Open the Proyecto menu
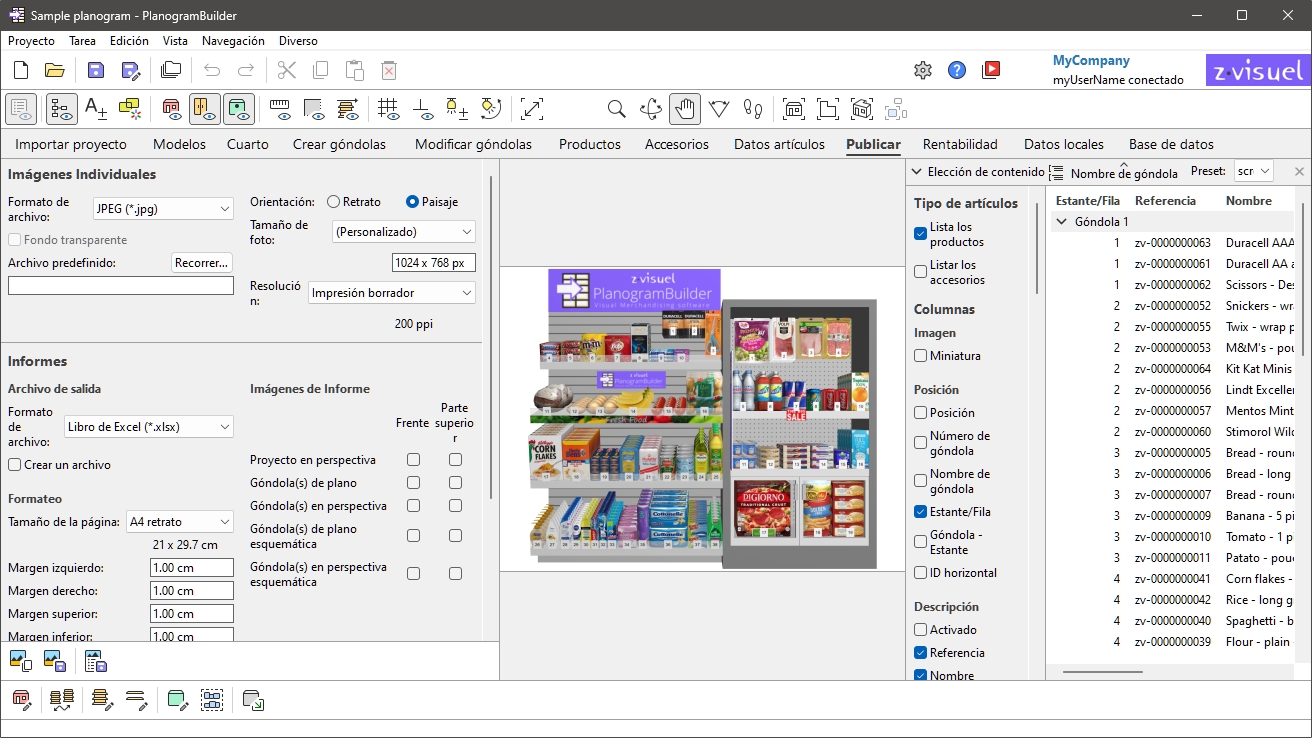The height and width of the screenshot is (738, 1312). pyautogui.click(x=31, y=41)
